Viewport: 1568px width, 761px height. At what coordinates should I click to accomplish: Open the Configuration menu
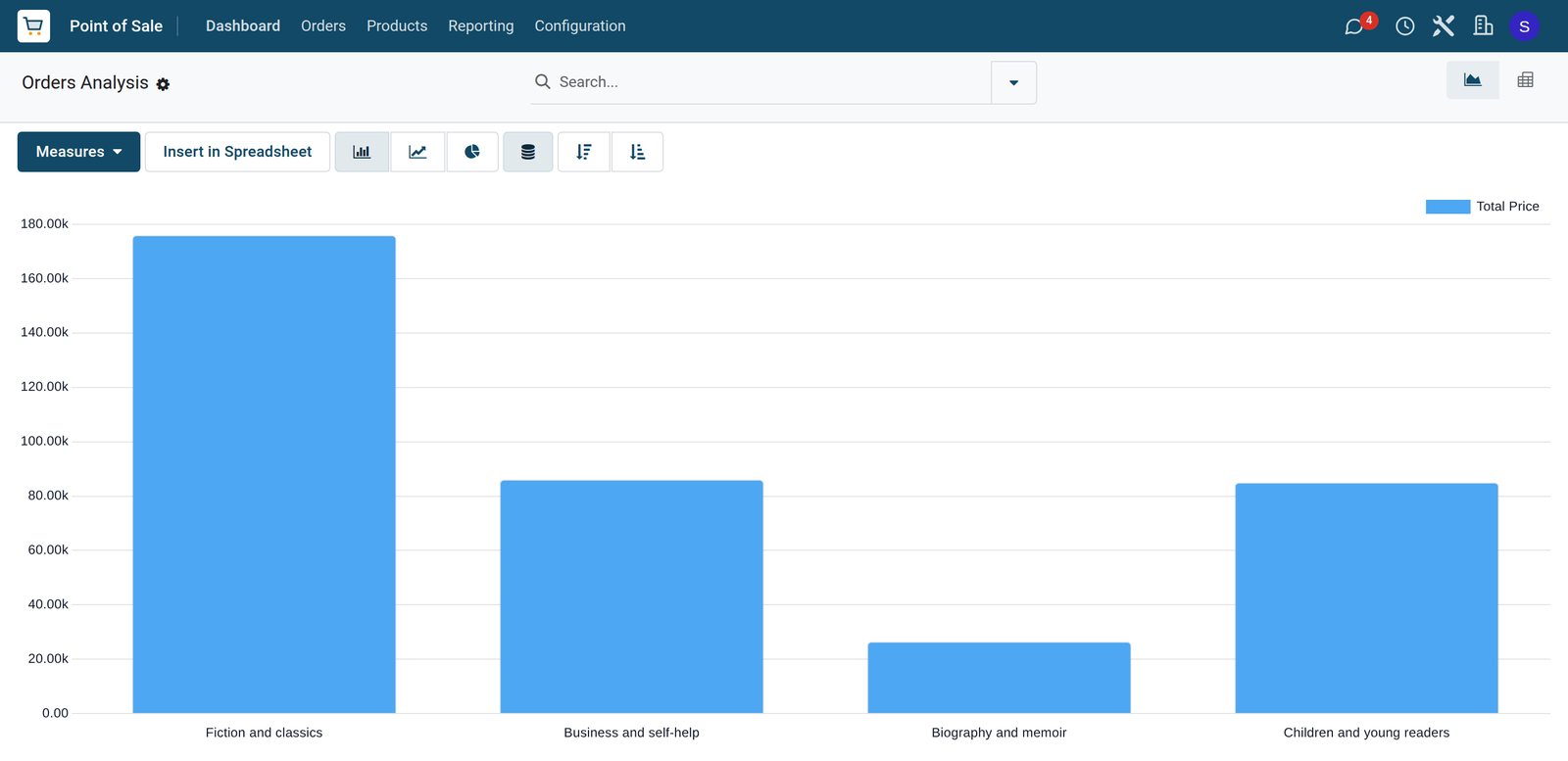(x=580, y=25)
